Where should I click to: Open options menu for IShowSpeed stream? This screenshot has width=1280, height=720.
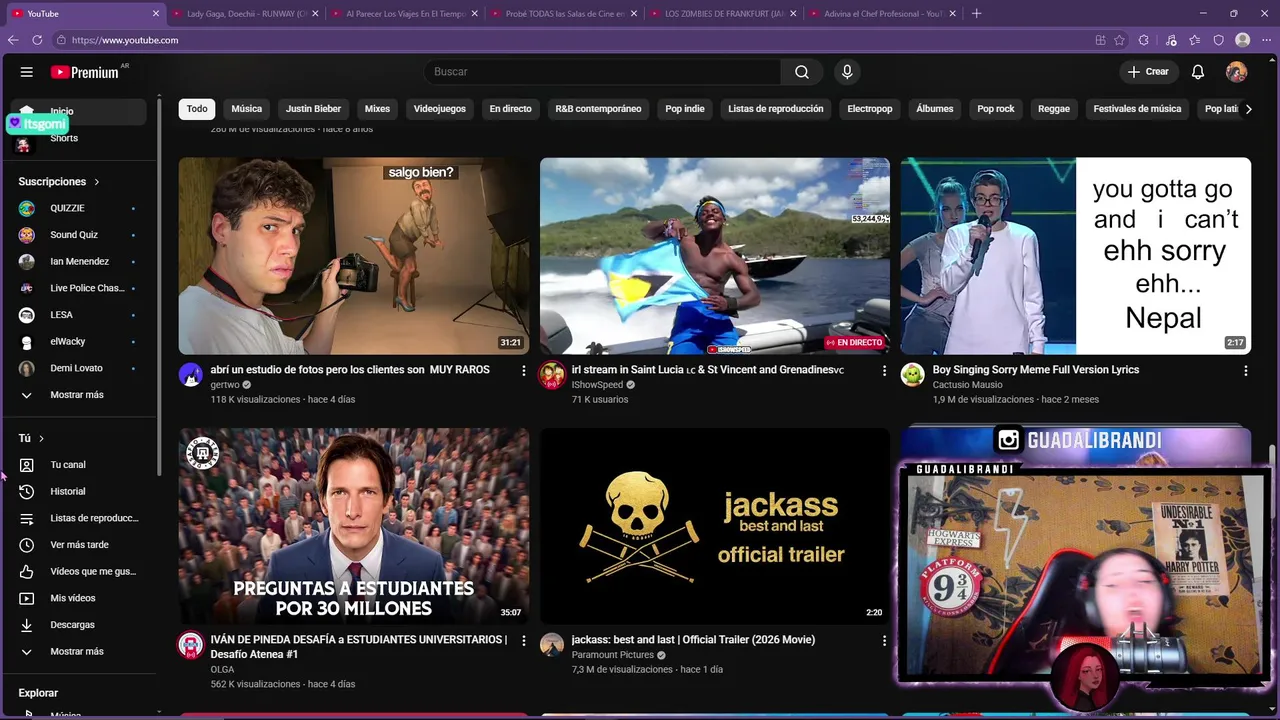pos(884,370)
